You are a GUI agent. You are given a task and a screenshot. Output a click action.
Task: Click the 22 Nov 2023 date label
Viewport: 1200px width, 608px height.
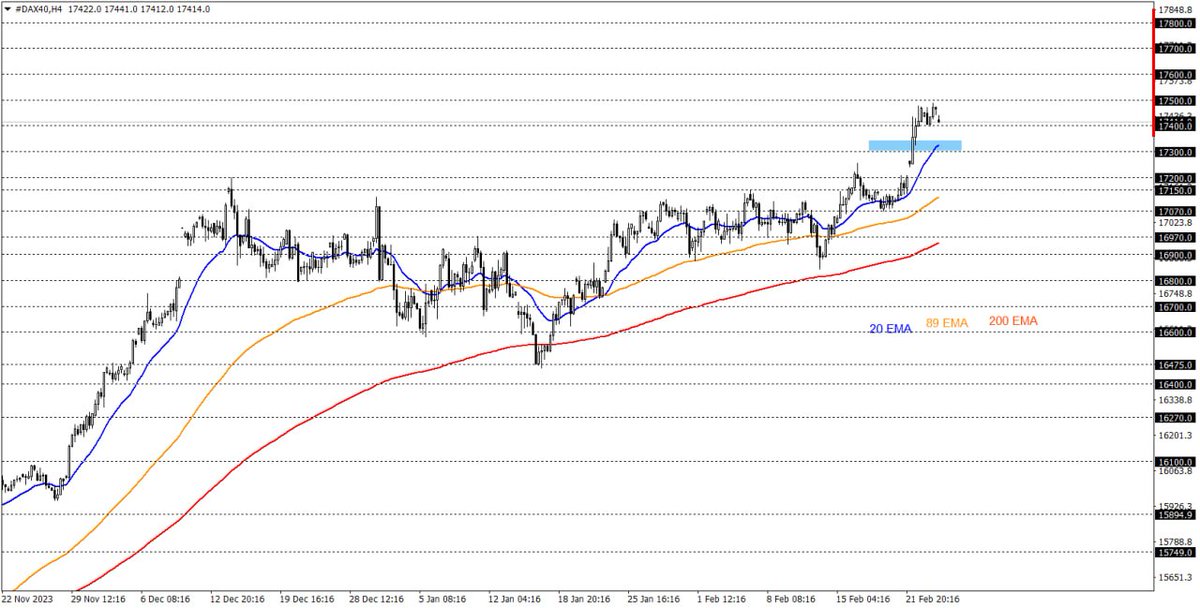point(28,599)
